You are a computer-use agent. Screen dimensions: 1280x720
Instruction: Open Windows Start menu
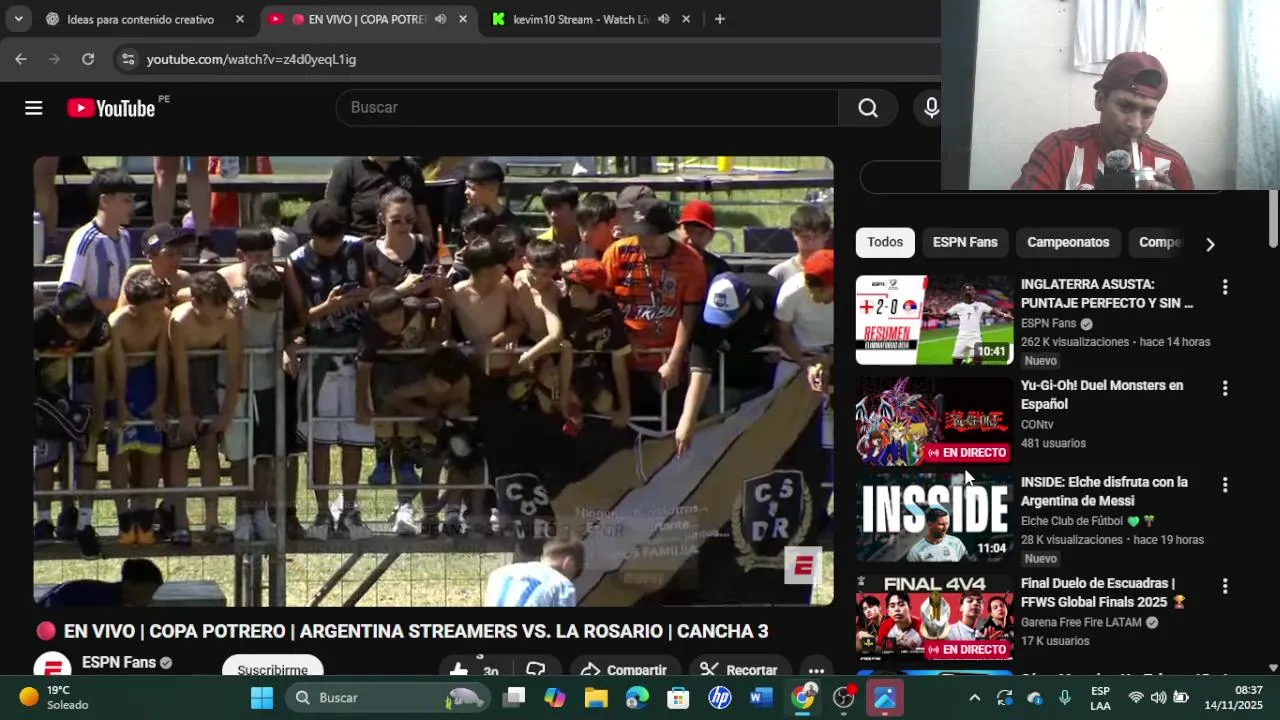[x=262, y=698]
